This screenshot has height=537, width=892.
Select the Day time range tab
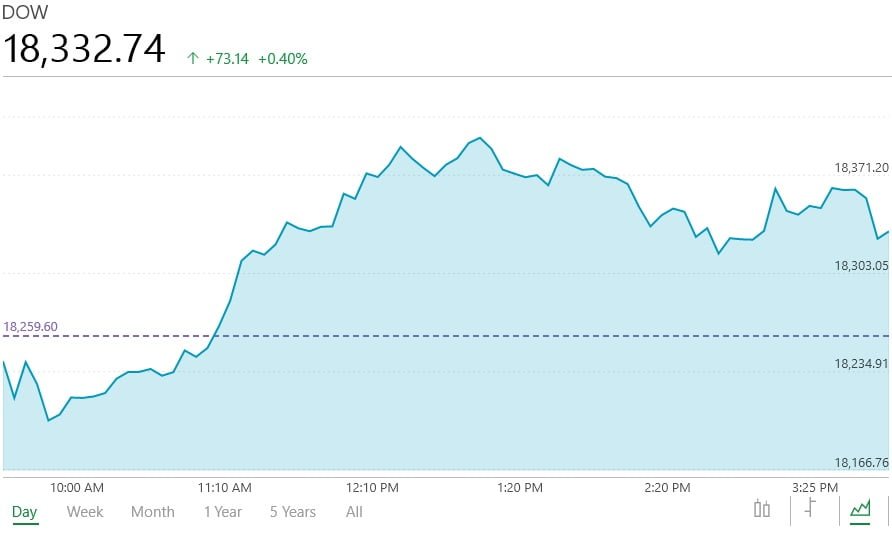coord(25,512)
